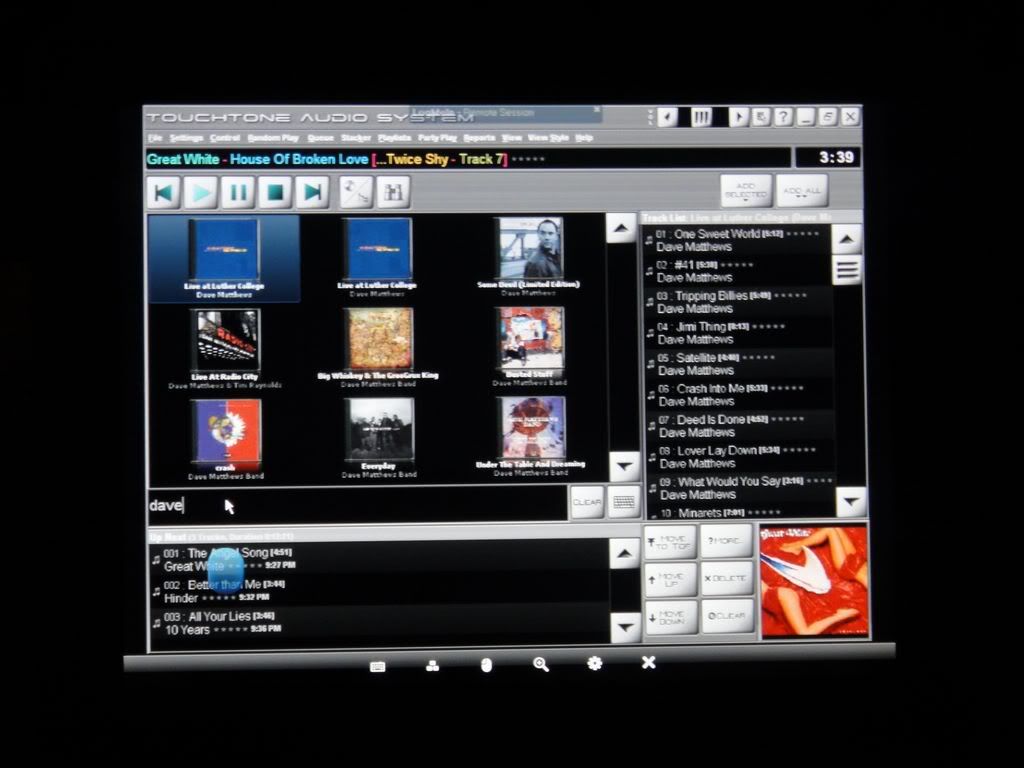The height and width of the screenshot is (768, 1024).
Task: Select track '09 : What Would You Say'
Action: (x=741, y=488)
